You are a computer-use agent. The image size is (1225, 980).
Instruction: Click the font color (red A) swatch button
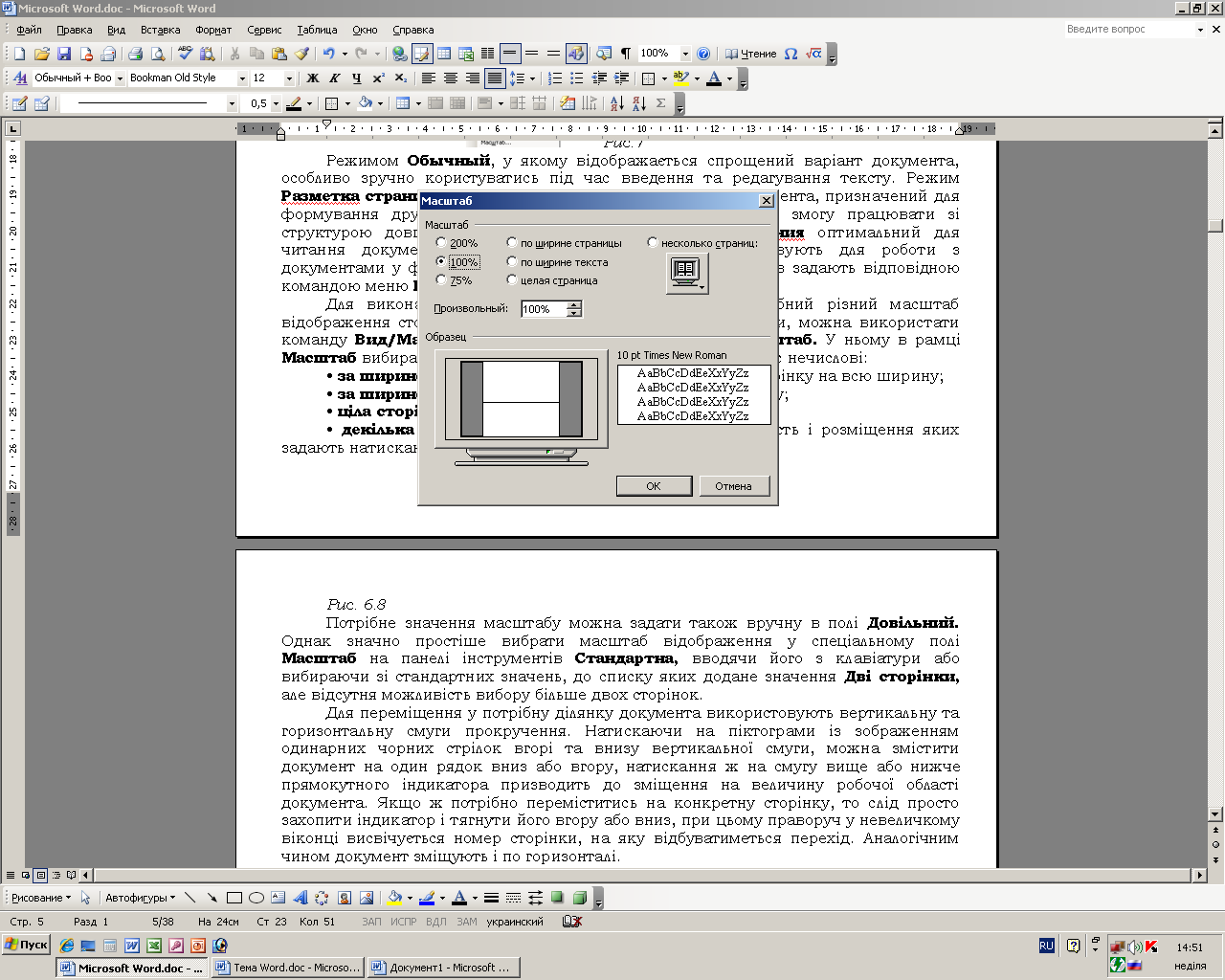click(x=713, y=78)
